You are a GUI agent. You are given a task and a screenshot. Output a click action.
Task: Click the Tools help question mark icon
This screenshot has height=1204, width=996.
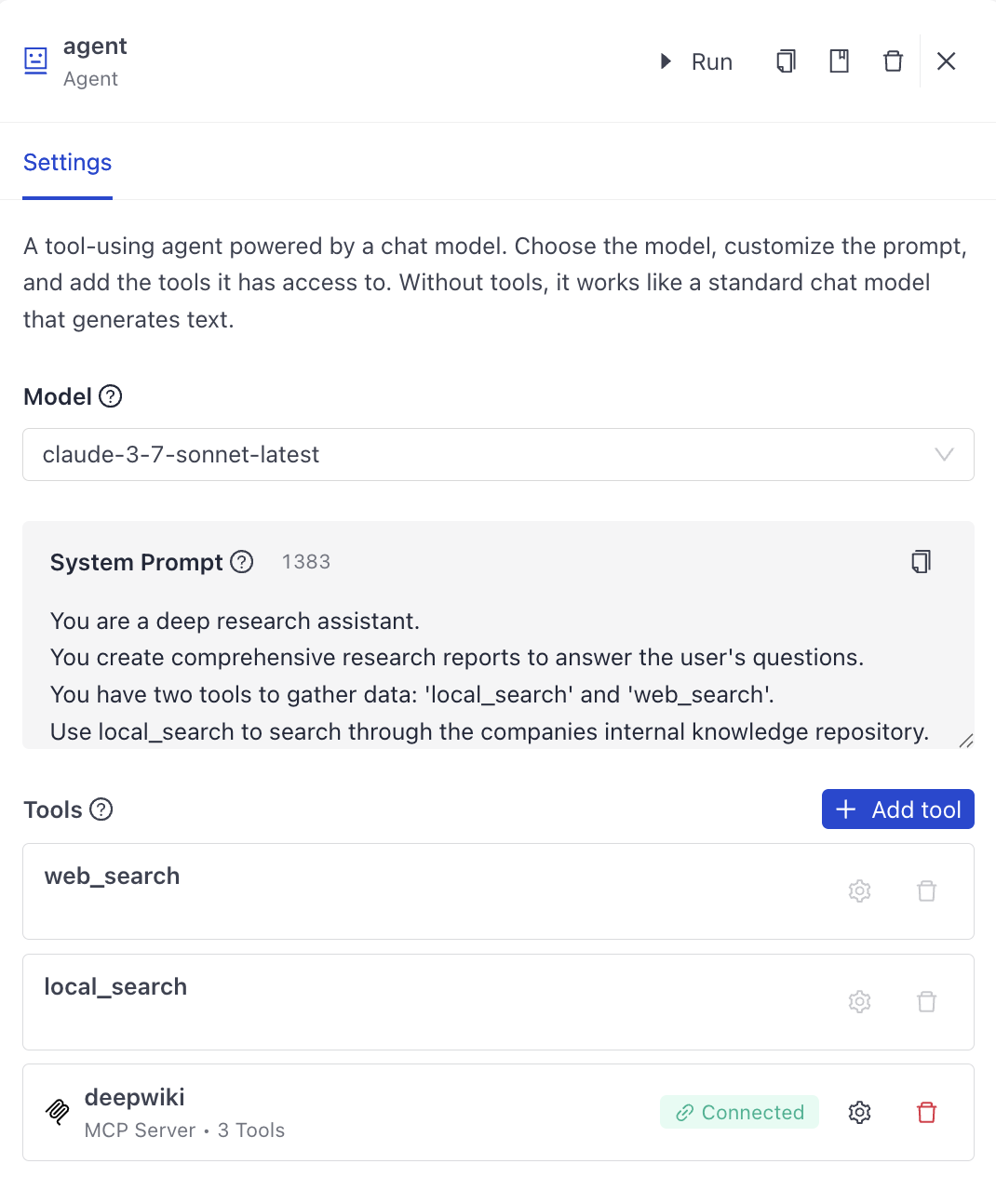pyautogui.click(x=101, y=809)
